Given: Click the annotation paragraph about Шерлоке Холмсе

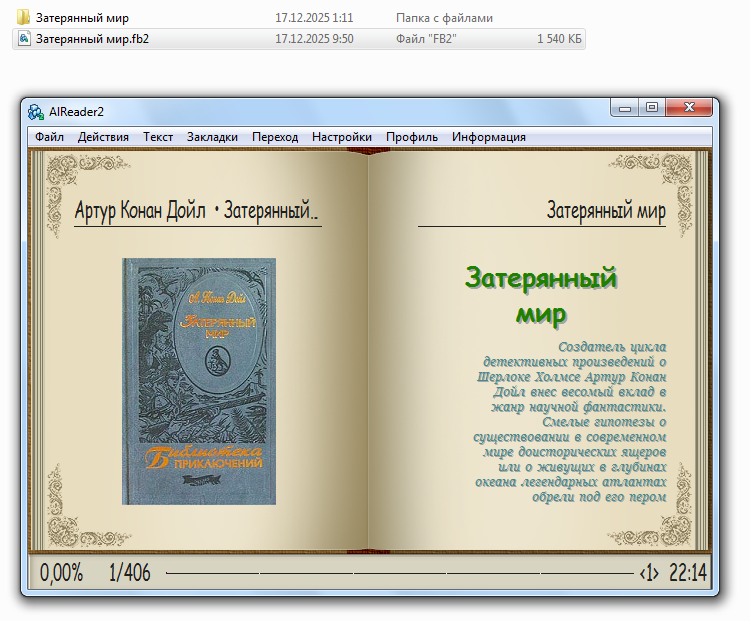Looking at the screenshot, I should pos(570,421).
